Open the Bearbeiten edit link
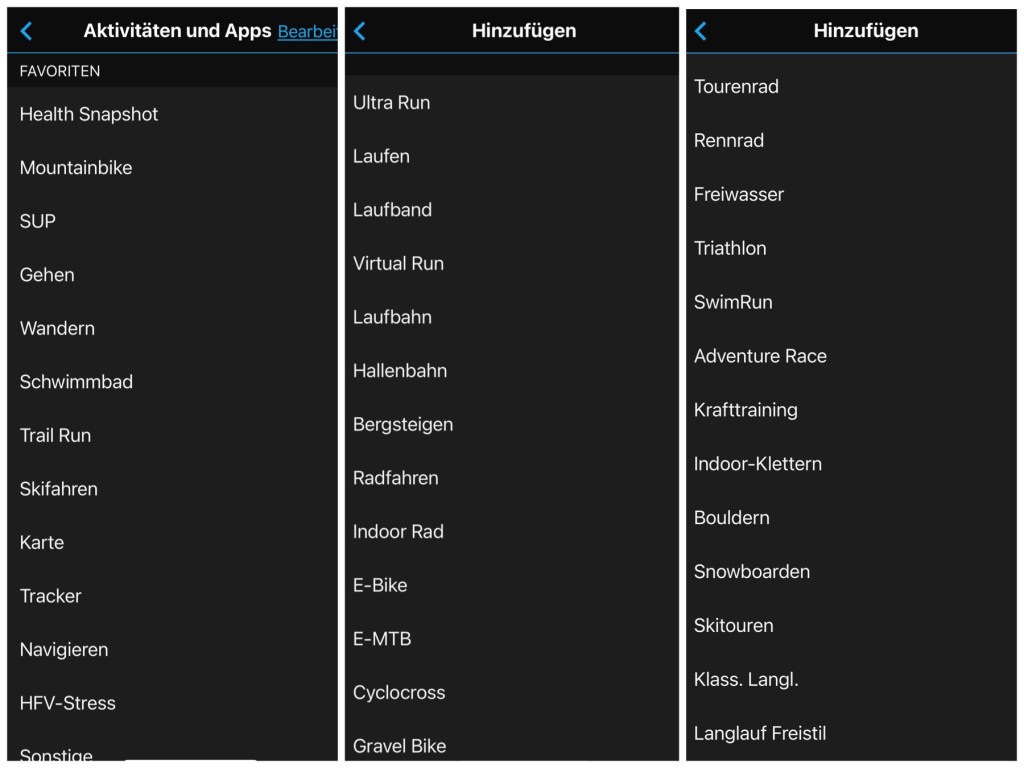The height and width of the screenshot is (768, 1024). (x=307, y=32)
